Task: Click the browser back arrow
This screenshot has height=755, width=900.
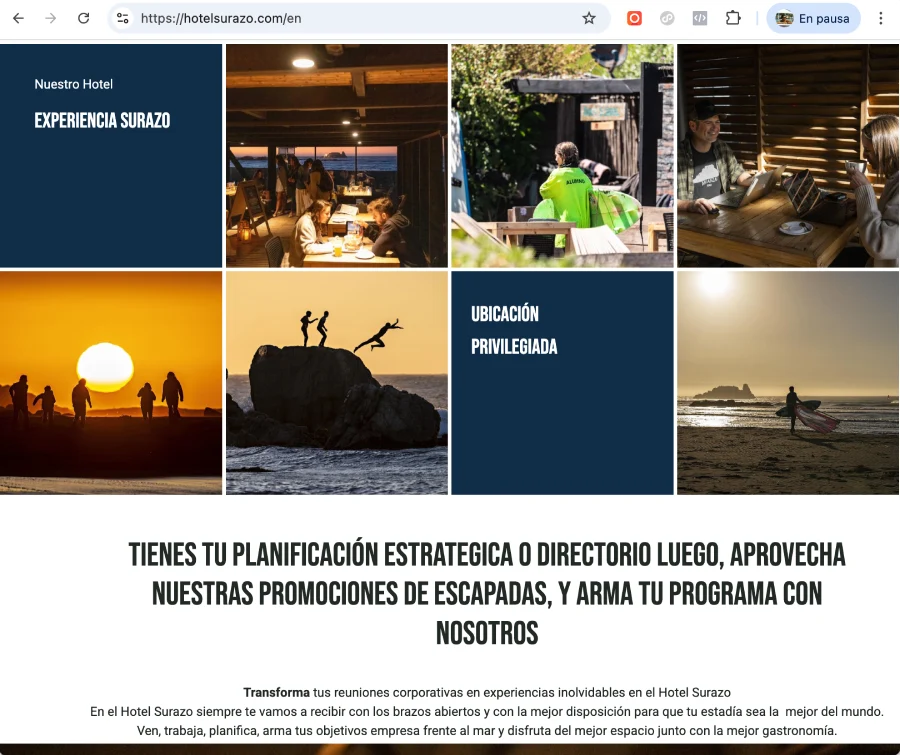Action: coord(18,18)
